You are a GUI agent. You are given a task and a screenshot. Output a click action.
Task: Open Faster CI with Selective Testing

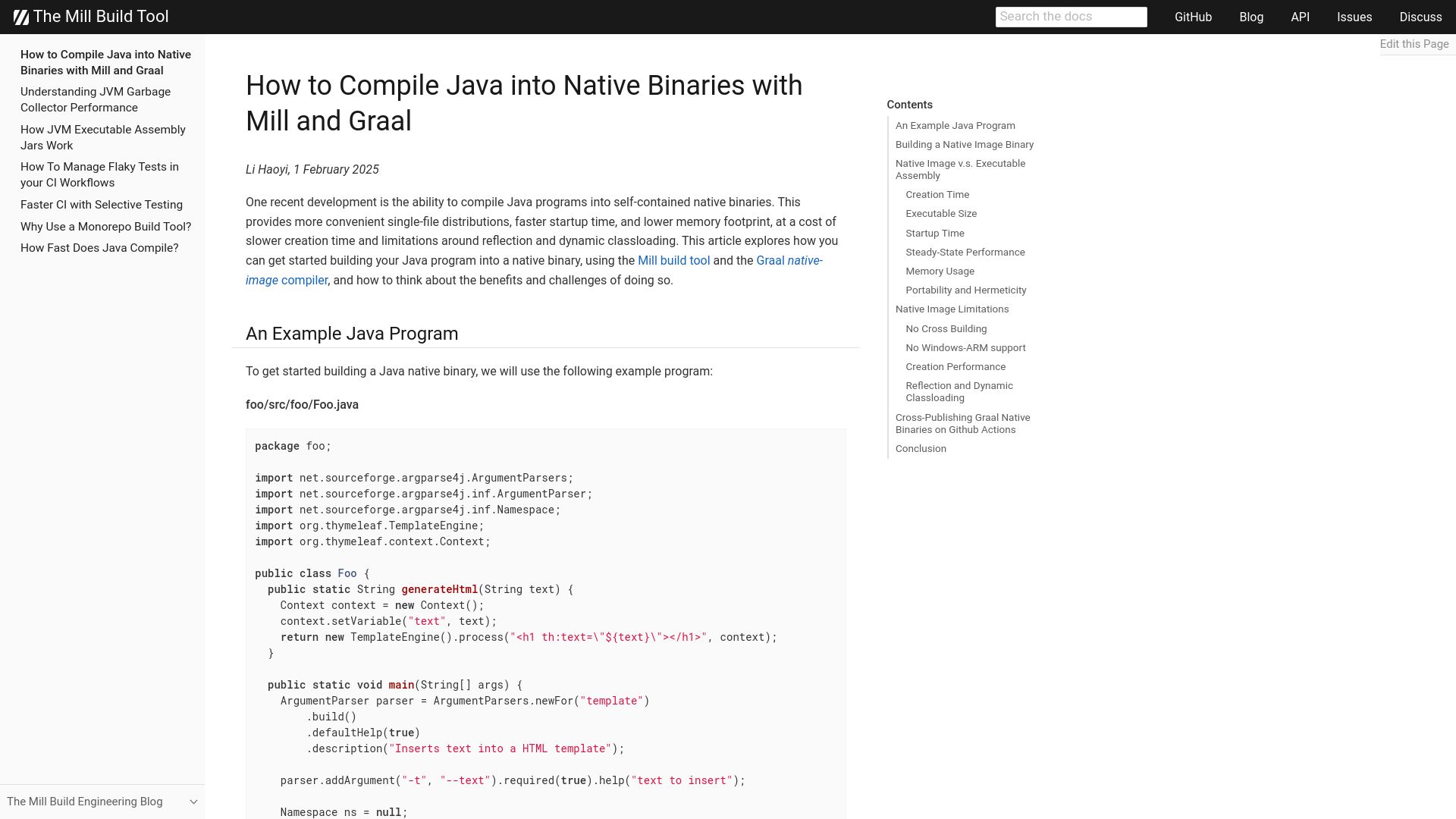[x=102, y=205]
